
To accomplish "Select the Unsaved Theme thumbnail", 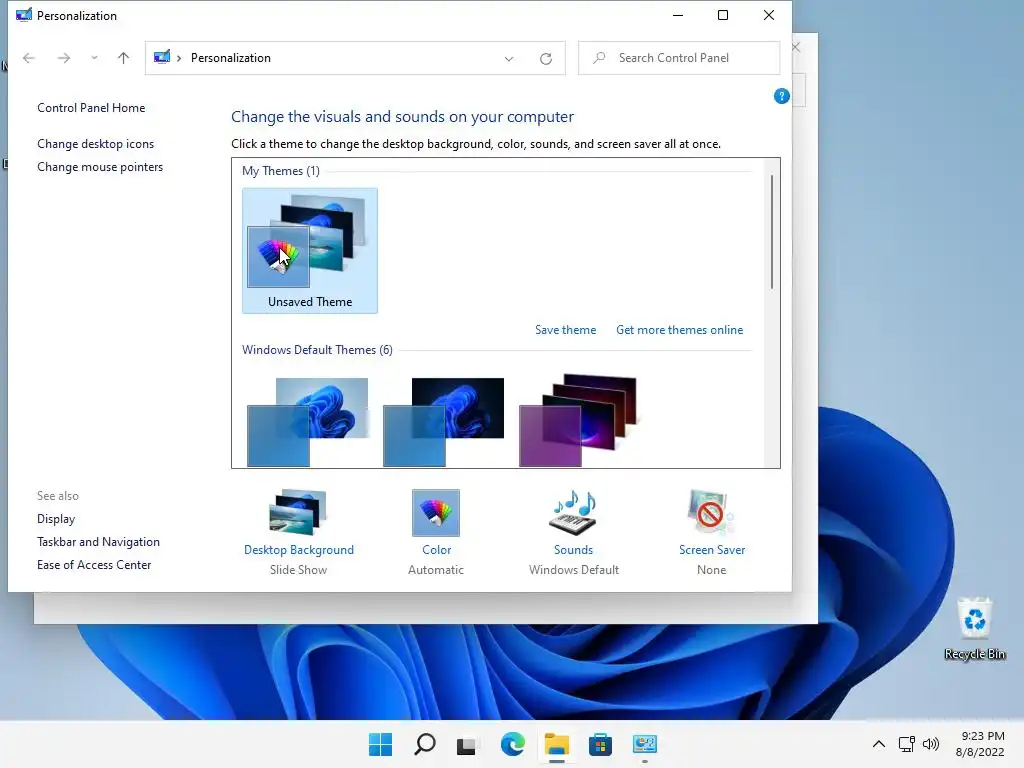I will pyautogui.click(x=310, y=251).
